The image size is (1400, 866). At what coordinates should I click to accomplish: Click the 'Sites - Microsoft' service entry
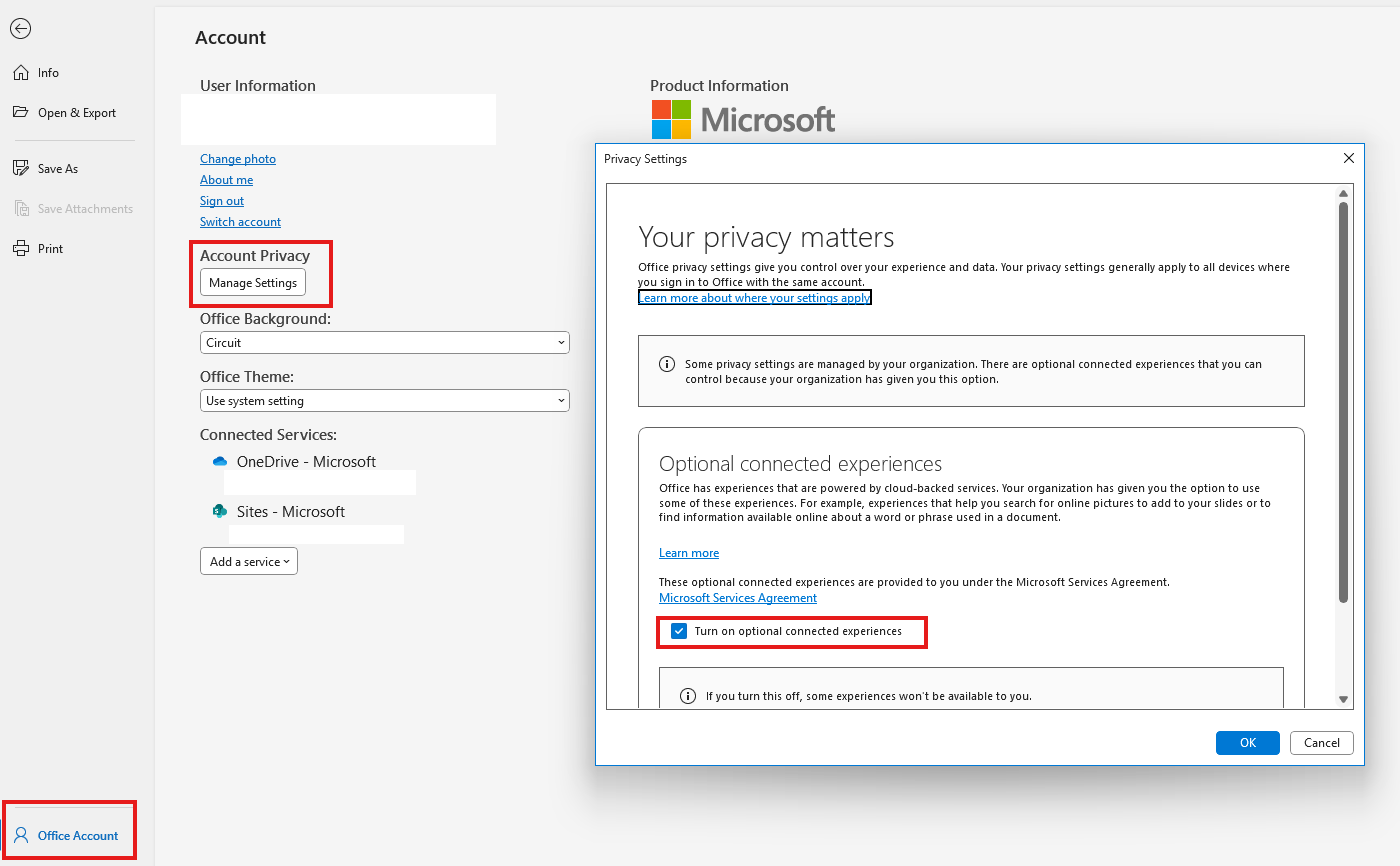click(x=291, y=511)
